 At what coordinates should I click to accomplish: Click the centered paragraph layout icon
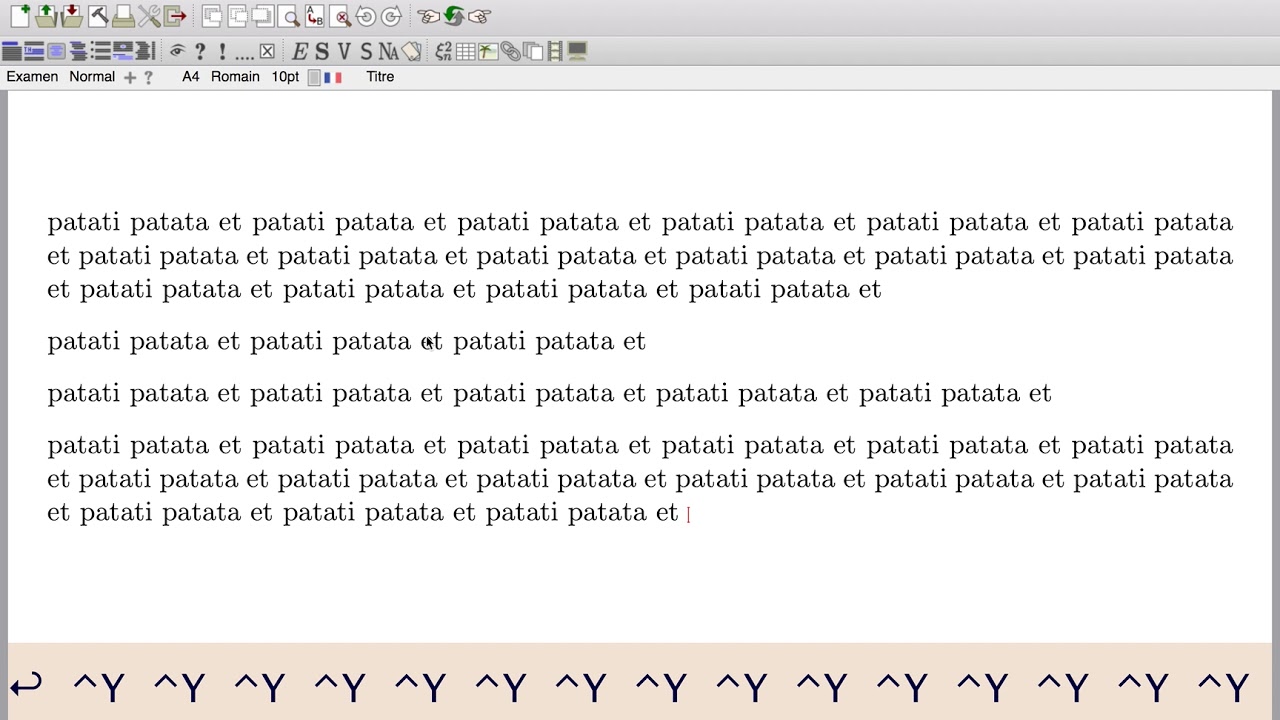[78, 51]
